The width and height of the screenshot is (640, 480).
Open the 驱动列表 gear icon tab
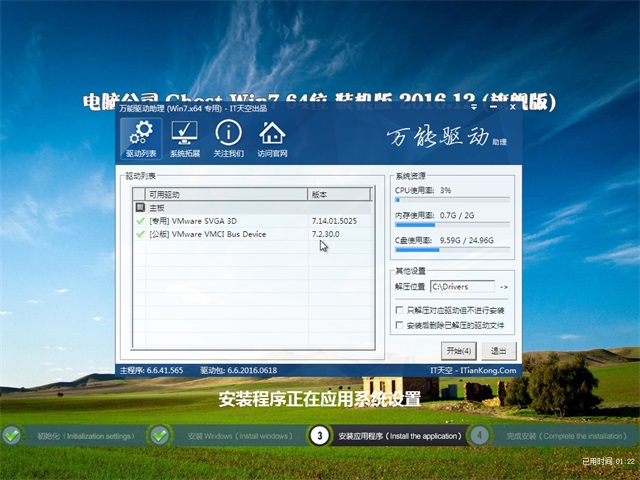point(141,139)
